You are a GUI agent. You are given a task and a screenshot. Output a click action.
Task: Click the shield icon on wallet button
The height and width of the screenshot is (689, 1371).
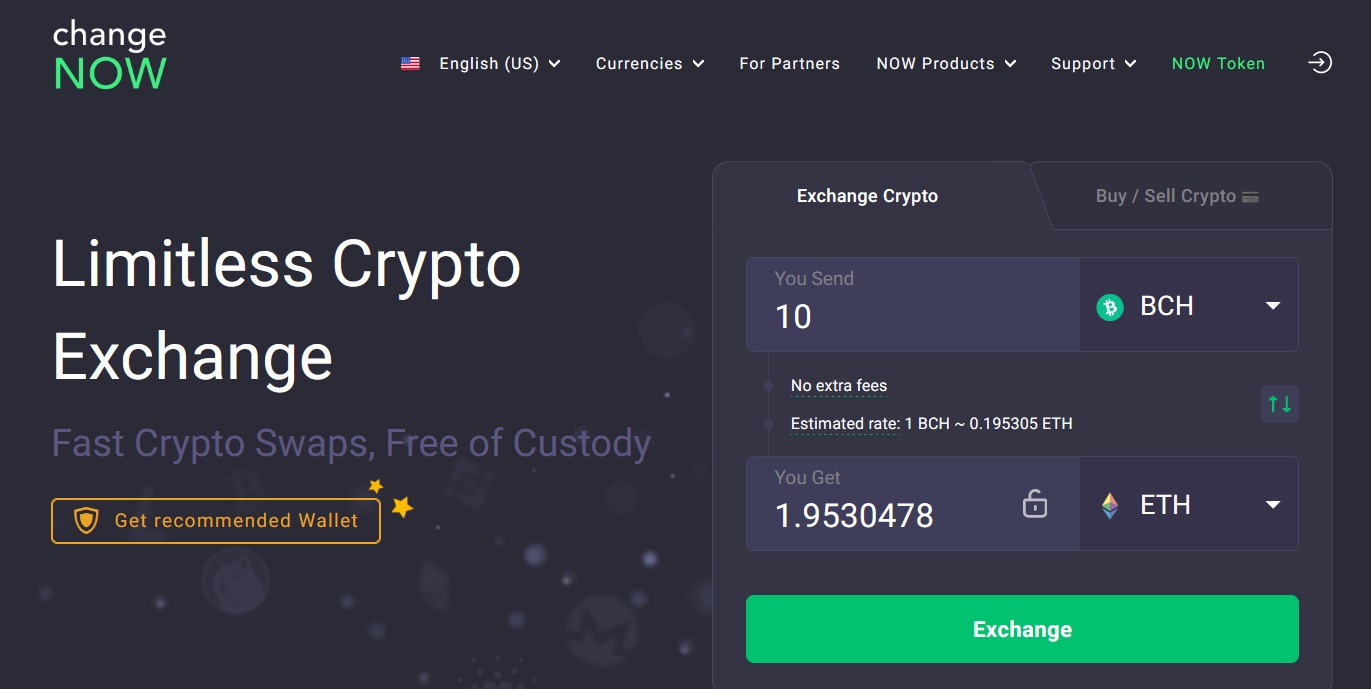(87, 520)
